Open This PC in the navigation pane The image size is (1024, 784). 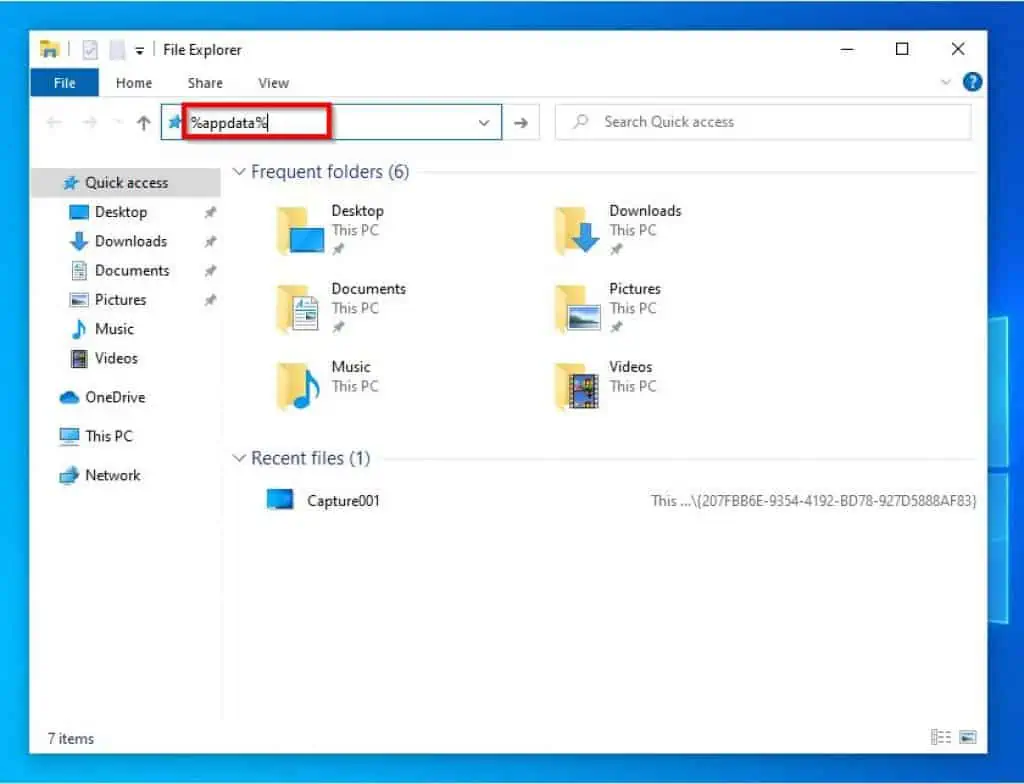click(x=108, y=436)
